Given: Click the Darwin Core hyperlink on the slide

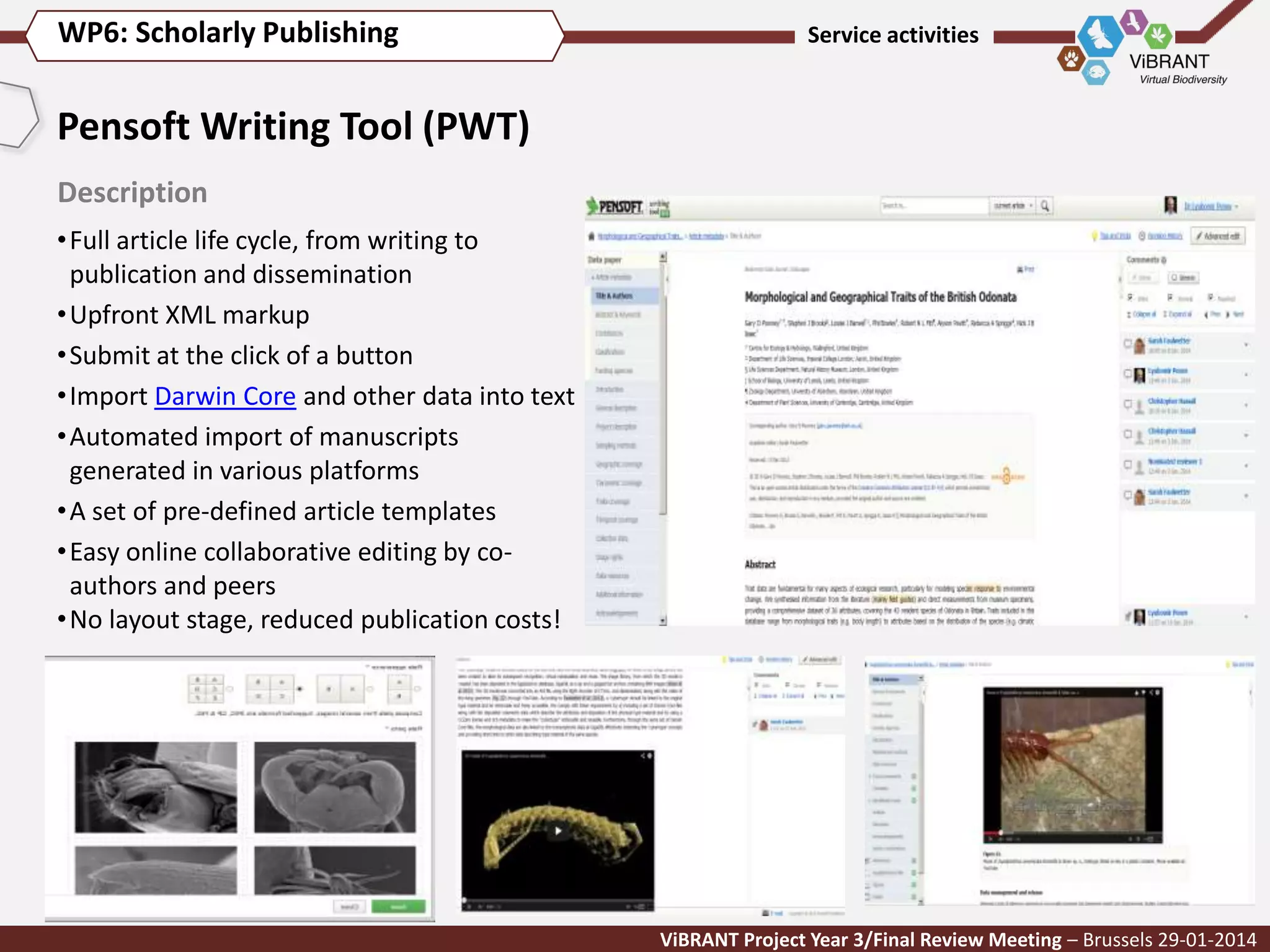Looking at the screenshot, I should pyautogui.click(x=225, y=397).
